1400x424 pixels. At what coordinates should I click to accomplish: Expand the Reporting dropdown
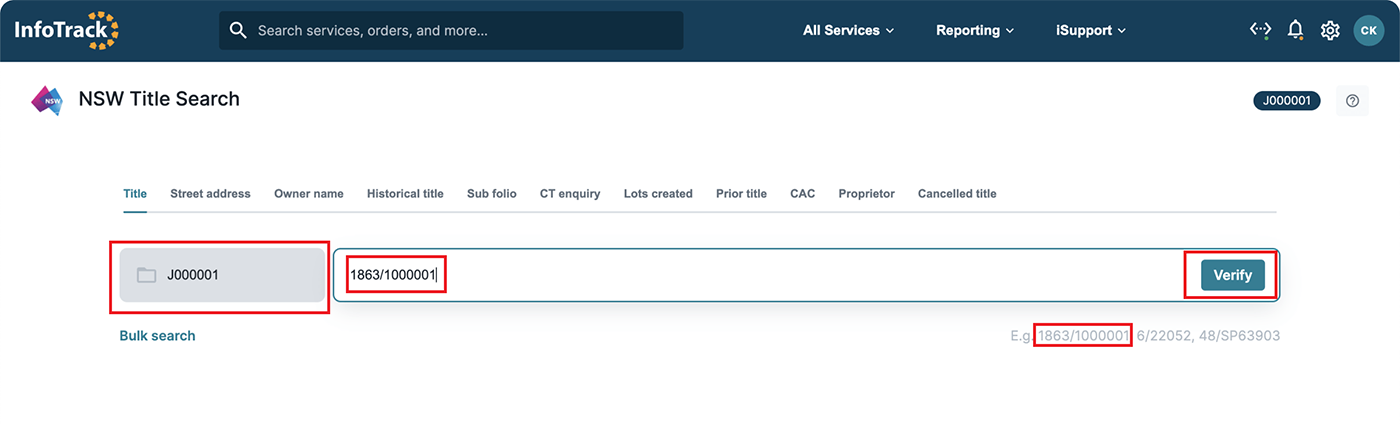975,30
